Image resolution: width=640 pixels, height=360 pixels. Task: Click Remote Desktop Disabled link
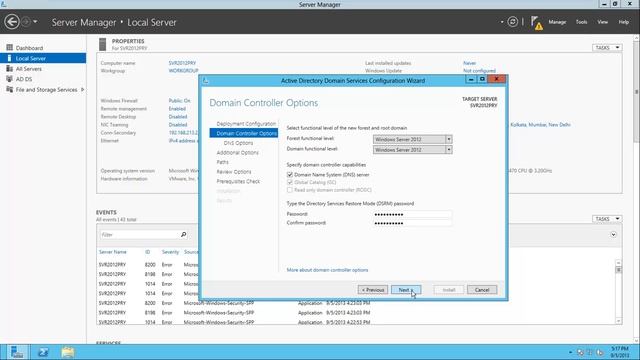178,117
